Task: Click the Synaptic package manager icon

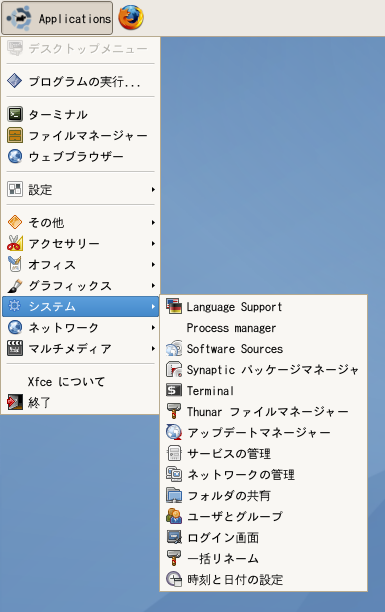Action: pos(174,369)
